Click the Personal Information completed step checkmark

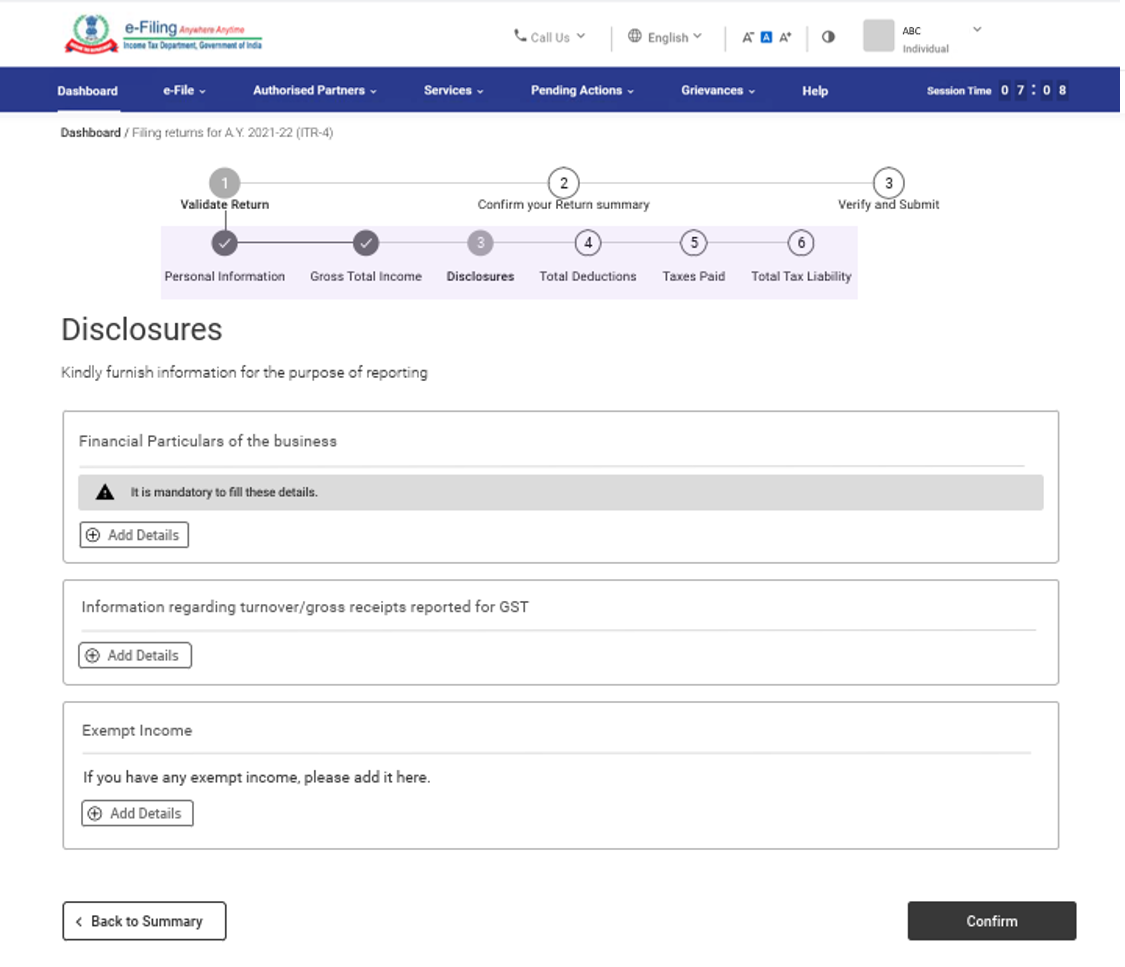tap(225, 243)
